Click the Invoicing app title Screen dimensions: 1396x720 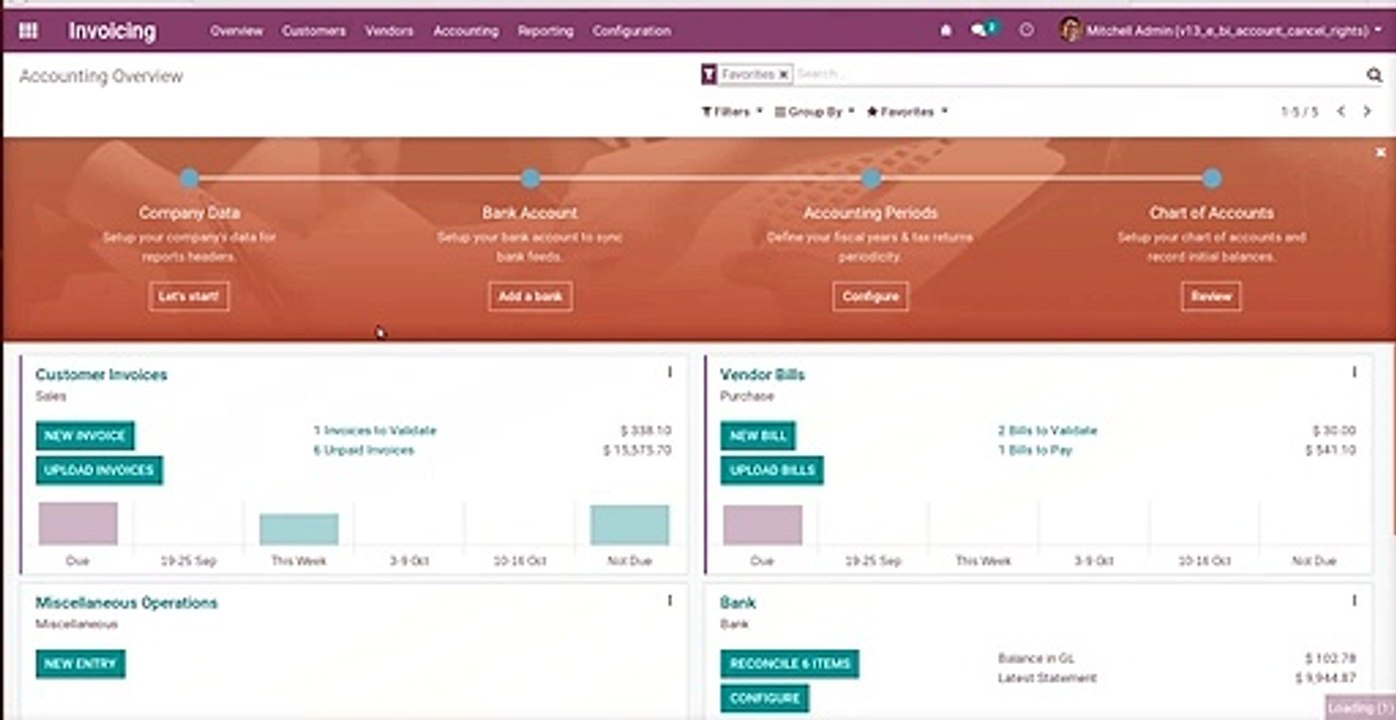(x=112, y=31)
